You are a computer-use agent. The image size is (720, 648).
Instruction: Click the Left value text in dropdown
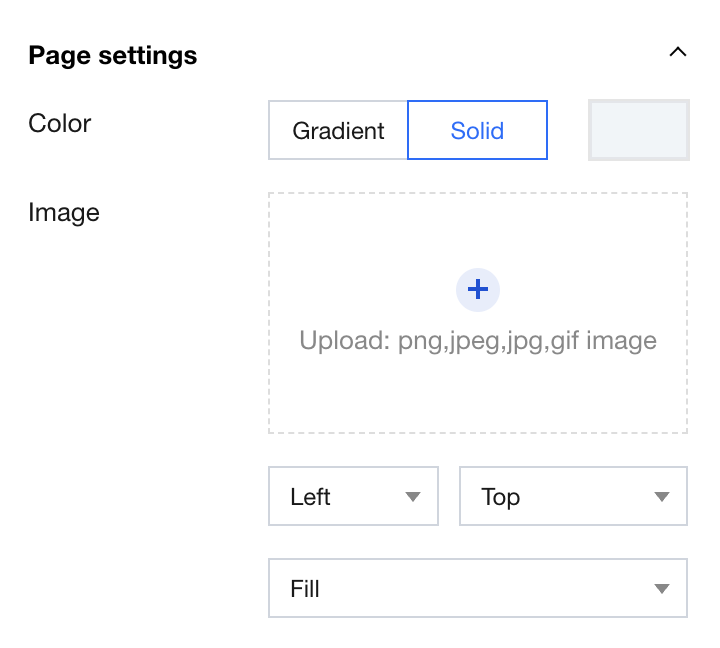coord(310,497)
